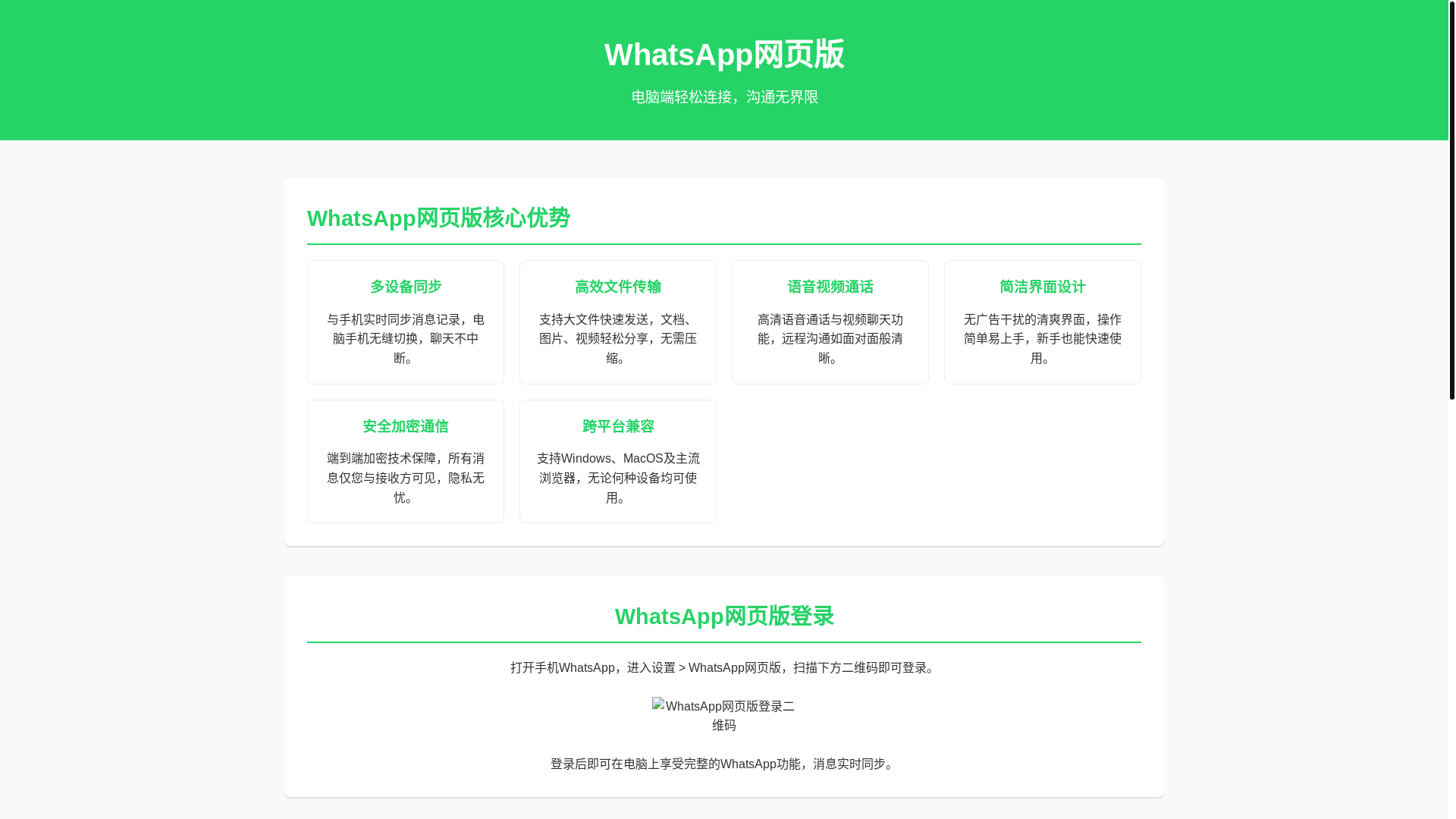The width and height of the screenshot is (1456, 819).
Task: Click the WhatsApp网页版核心优势 section heading
Action: [x=438, y=218]
